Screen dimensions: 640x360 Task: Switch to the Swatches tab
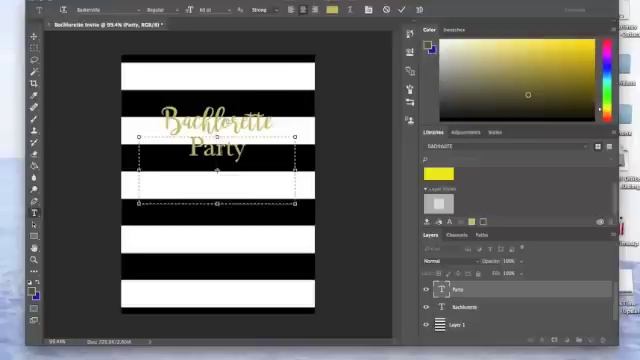click(454, 30)
